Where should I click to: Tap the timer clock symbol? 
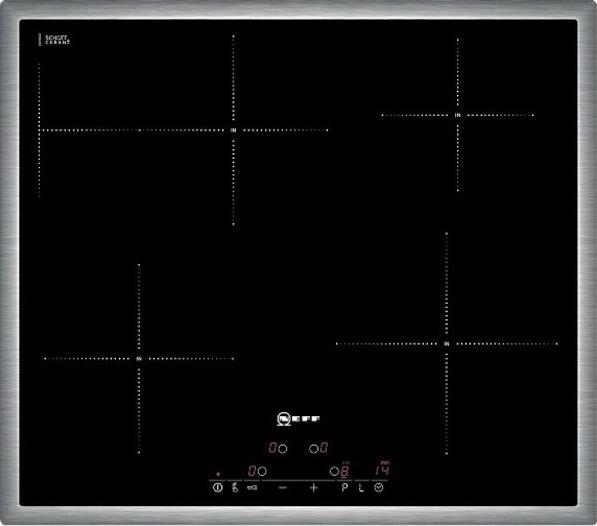tap(378, 487)
